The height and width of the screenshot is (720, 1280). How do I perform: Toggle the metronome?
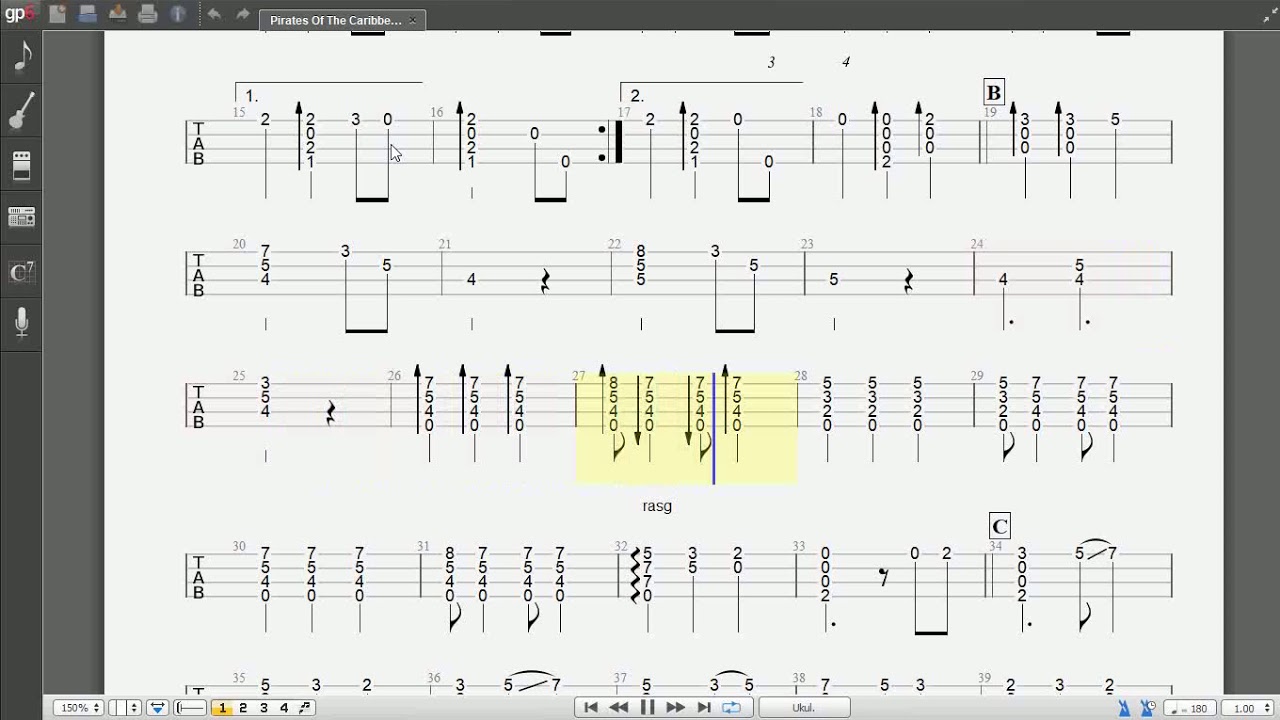tap(1124, 708)
